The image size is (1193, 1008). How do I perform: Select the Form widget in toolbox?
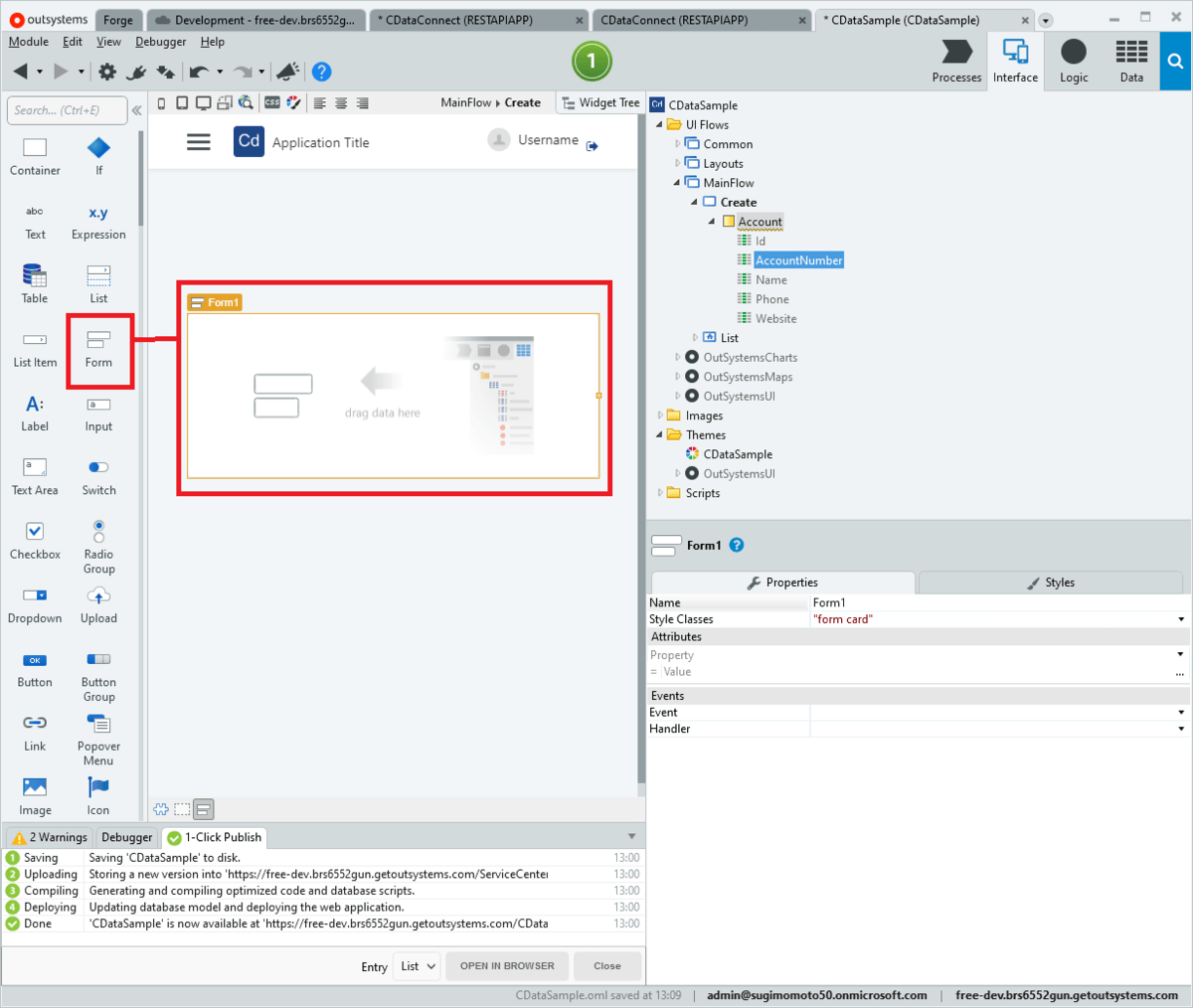click(98, 350)
